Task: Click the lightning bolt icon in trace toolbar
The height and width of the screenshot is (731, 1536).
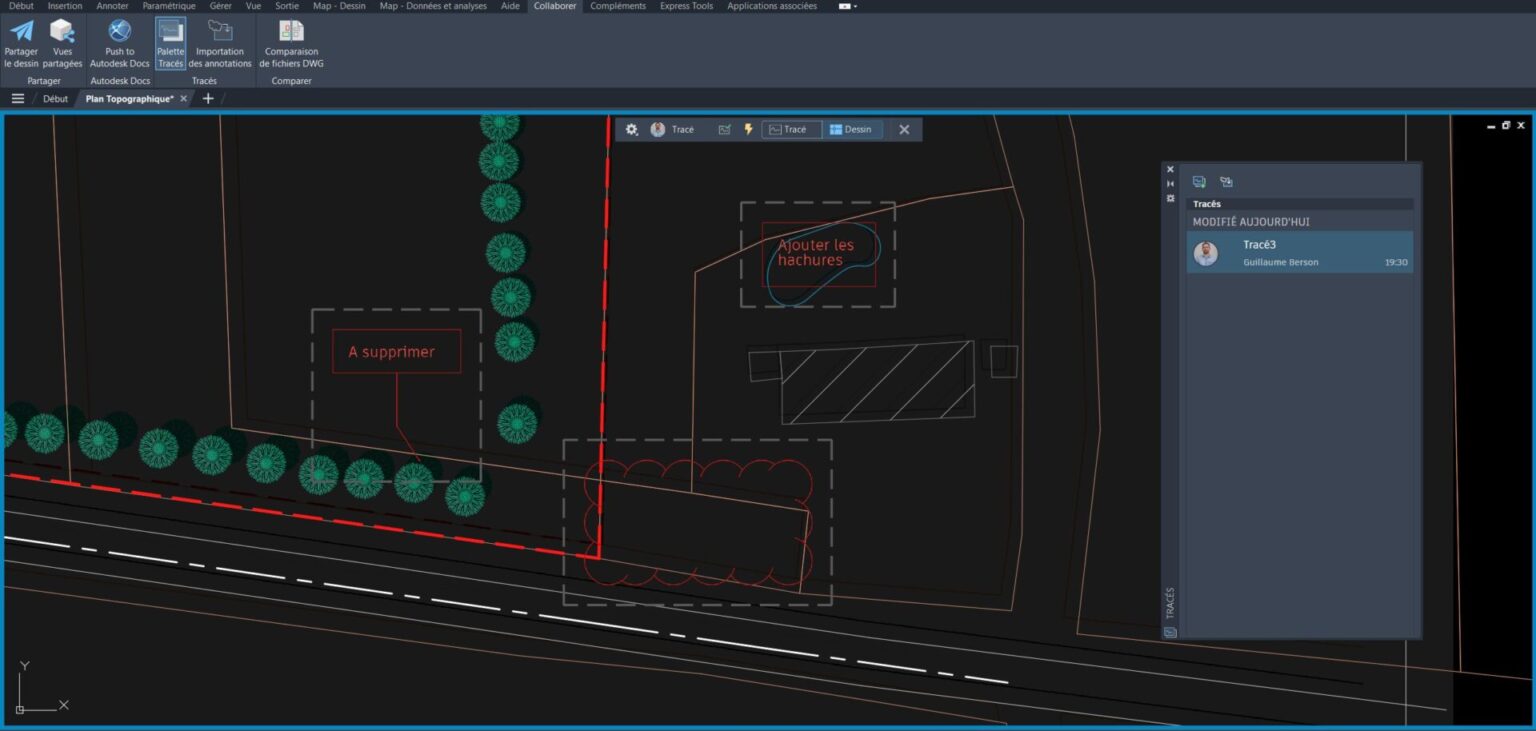Action: [746, 129]
